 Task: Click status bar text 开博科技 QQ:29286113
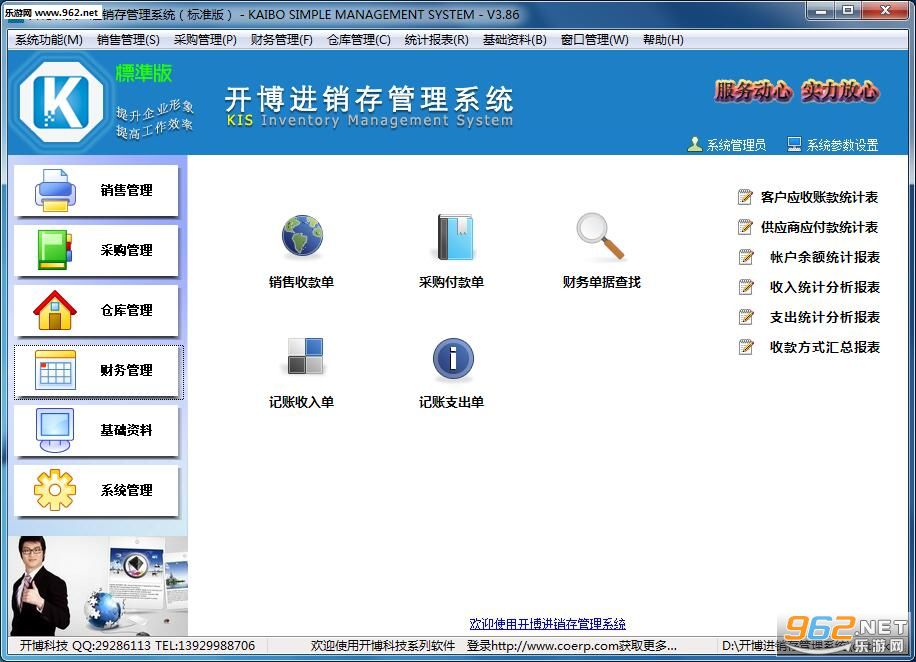point(86,646)
